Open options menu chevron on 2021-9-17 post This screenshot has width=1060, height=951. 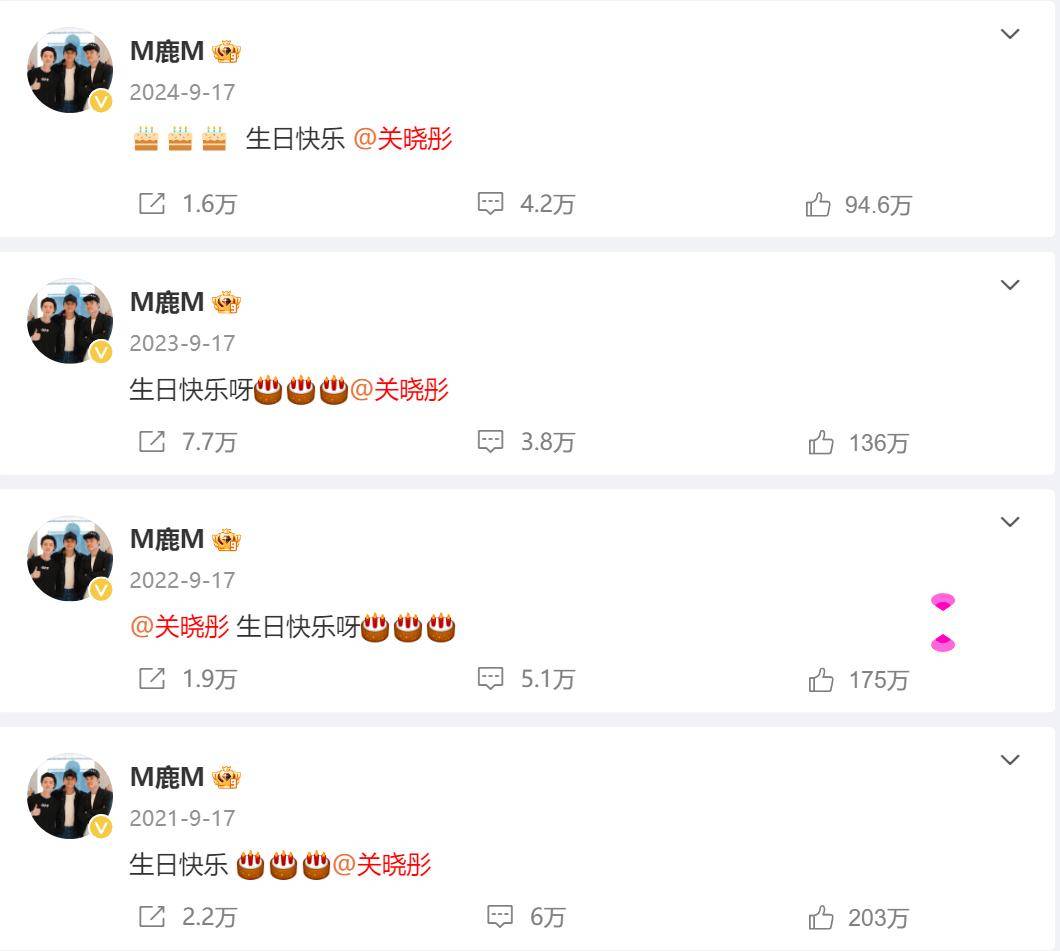[1010, 760]
